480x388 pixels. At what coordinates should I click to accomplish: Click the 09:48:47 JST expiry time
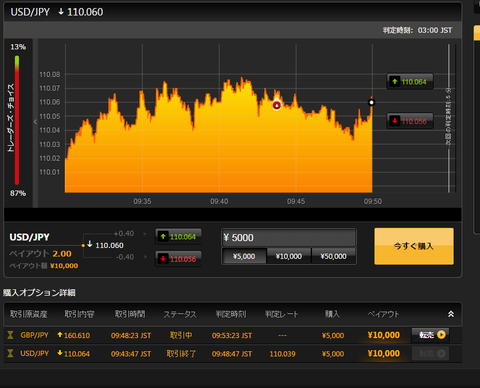click(232, 354)
